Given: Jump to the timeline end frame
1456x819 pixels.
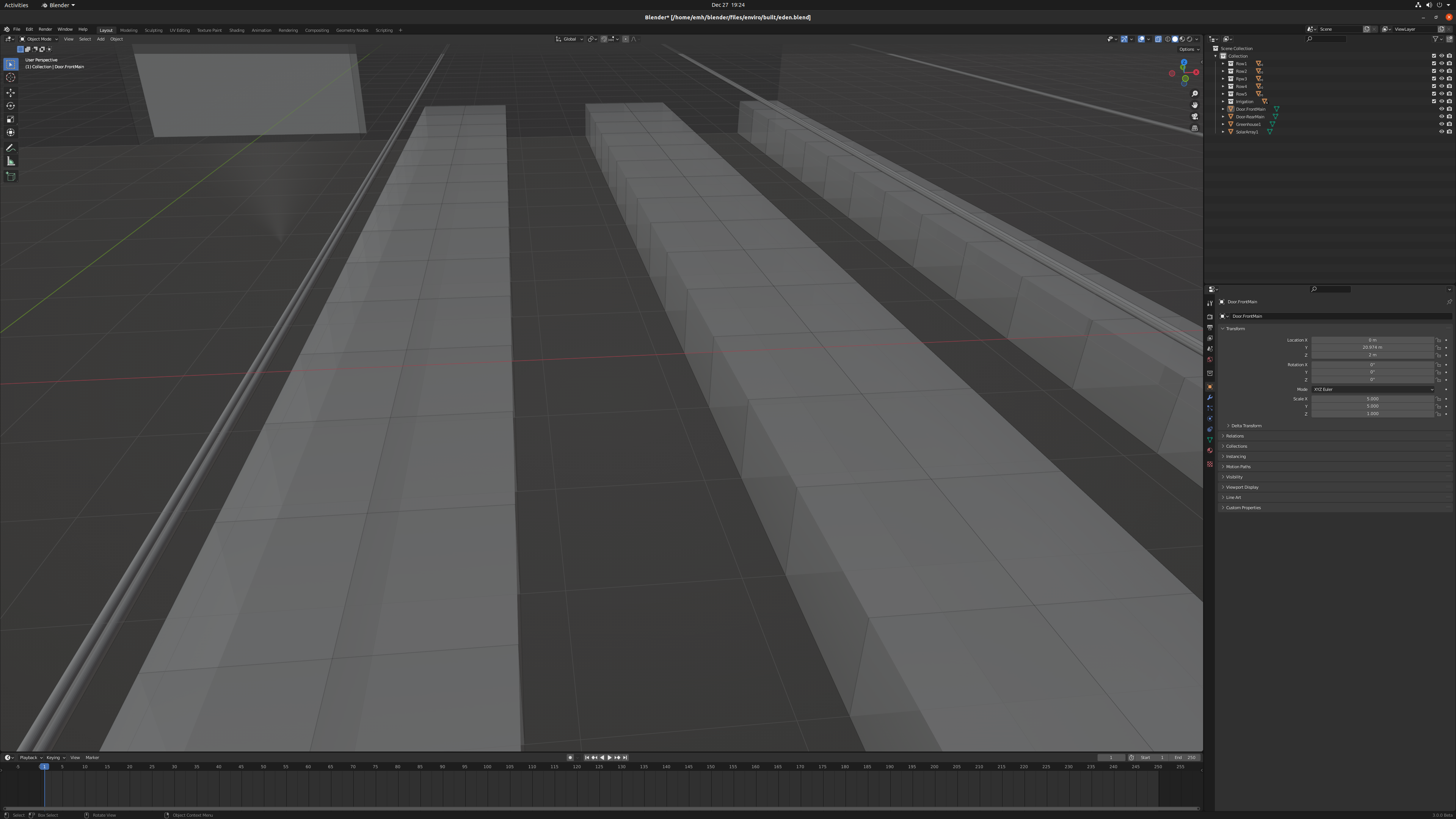Looking at the screenshot, I should [x=624, y=758].
